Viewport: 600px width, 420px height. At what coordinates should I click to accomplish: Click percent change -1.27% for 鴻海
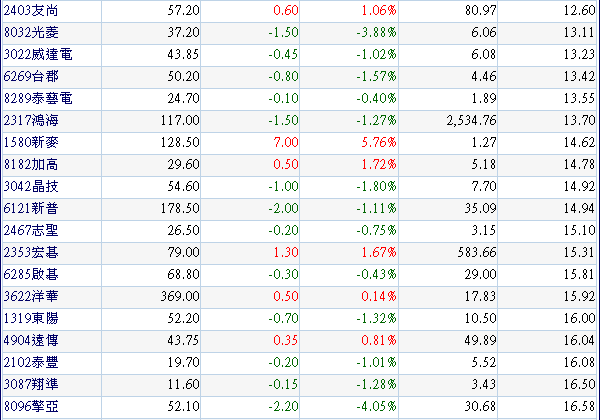click(377, 120)
